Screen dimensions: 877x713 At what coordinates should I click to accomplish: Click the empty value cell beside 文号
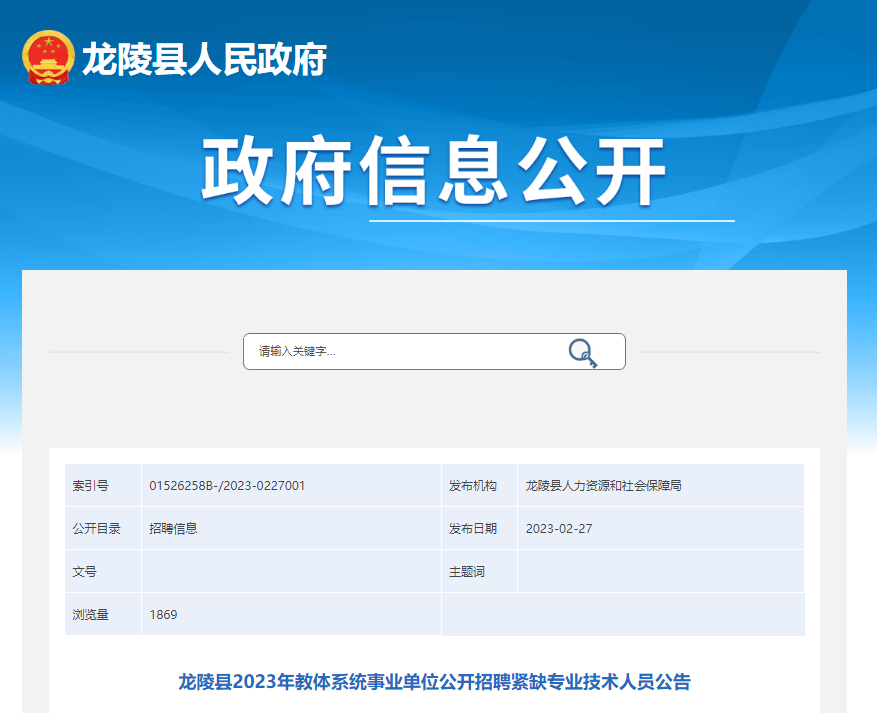pos(290,572)
